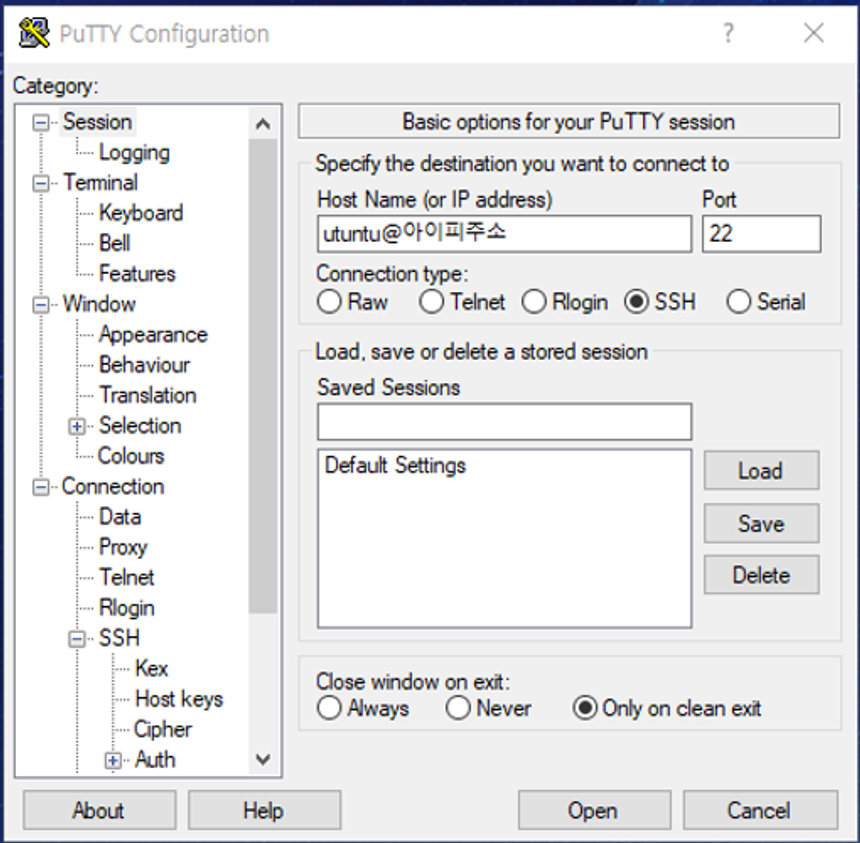Open the Appearance settings category
Viewport: 860px width, 843px height.
pos(154,335)
